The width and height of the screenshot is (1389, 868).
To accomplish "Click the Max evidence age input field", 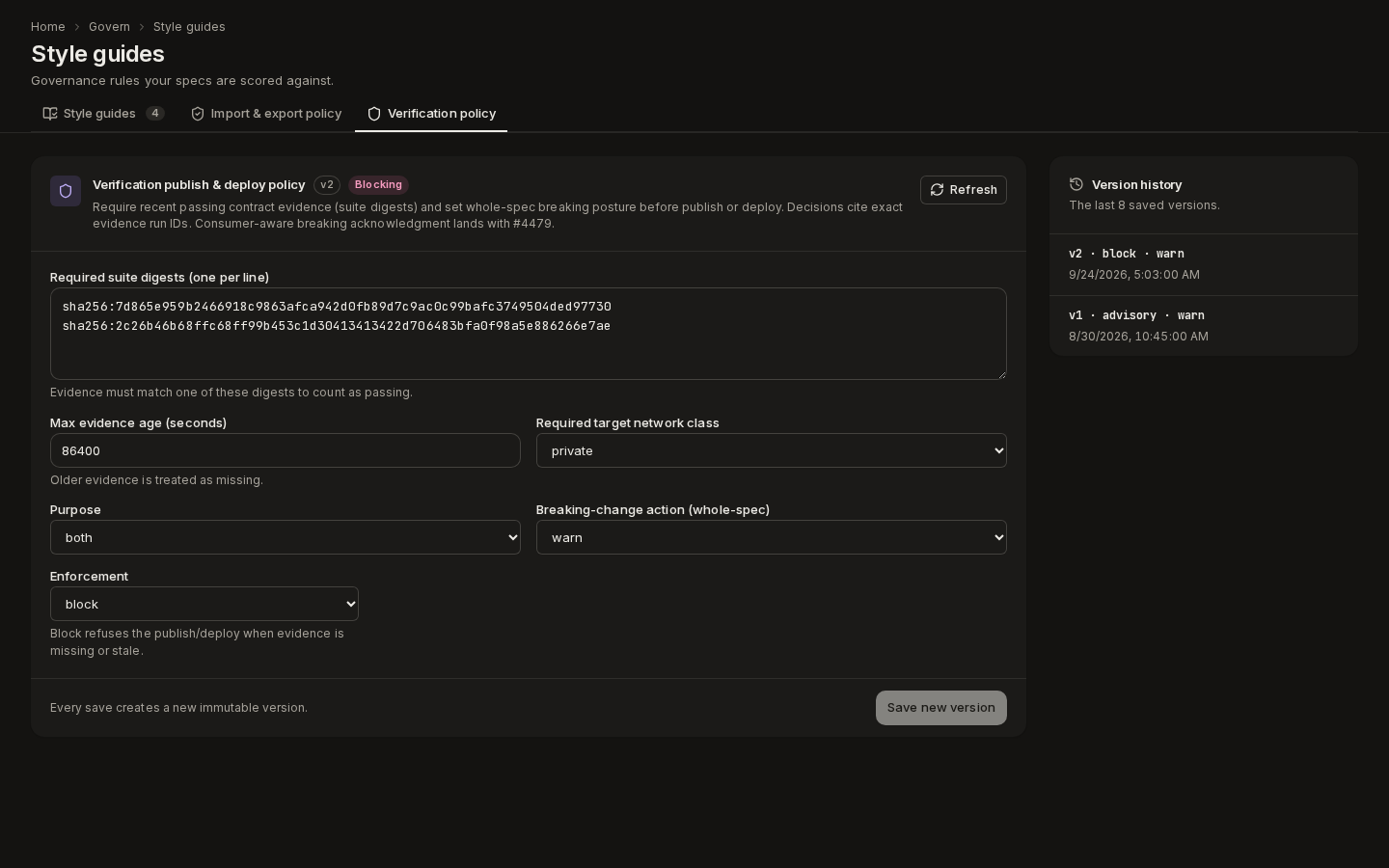I will click(286, 450).
